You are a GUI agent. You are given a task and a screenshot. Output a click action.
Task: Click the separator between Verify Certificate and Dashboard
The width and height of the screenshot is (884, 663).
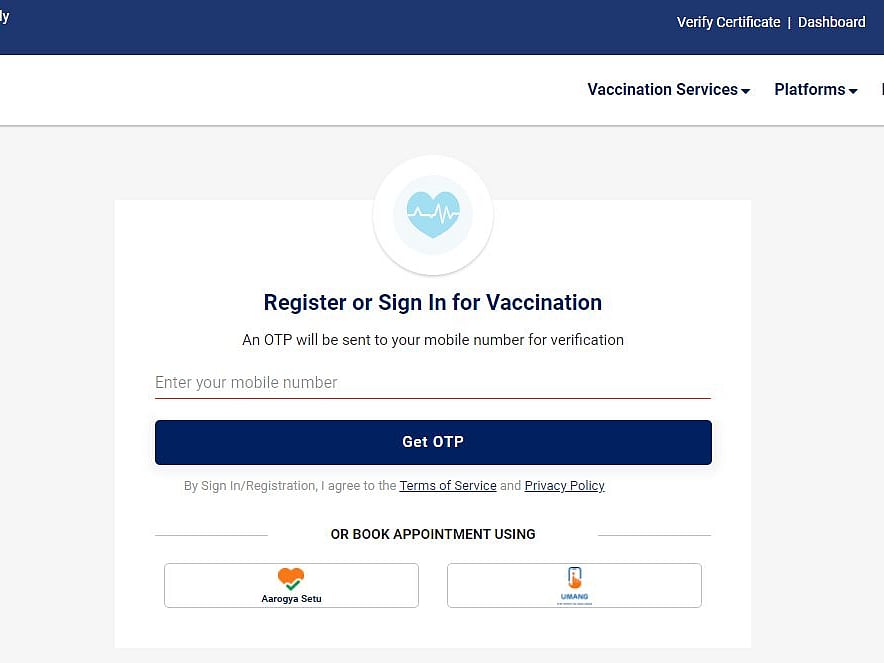789,22
